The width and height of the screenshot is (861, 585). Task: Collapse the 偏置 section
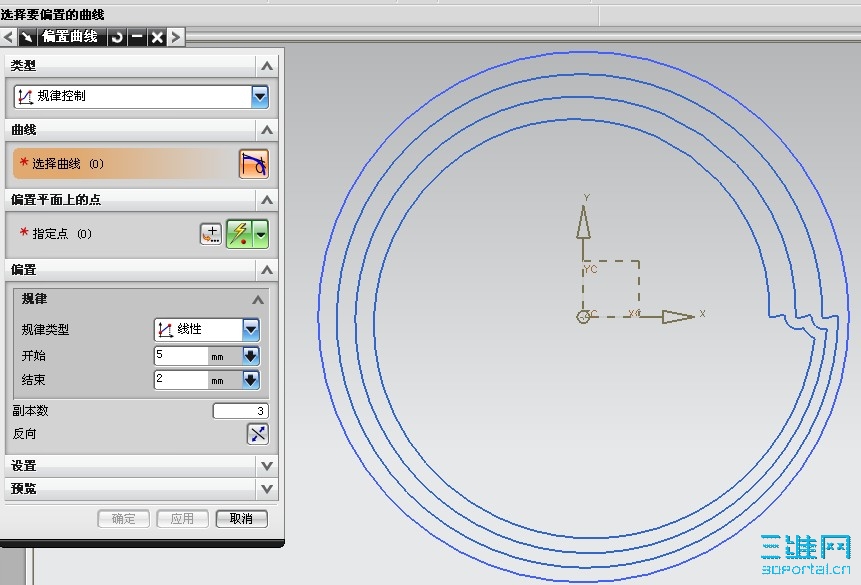(x=267, y=270)
